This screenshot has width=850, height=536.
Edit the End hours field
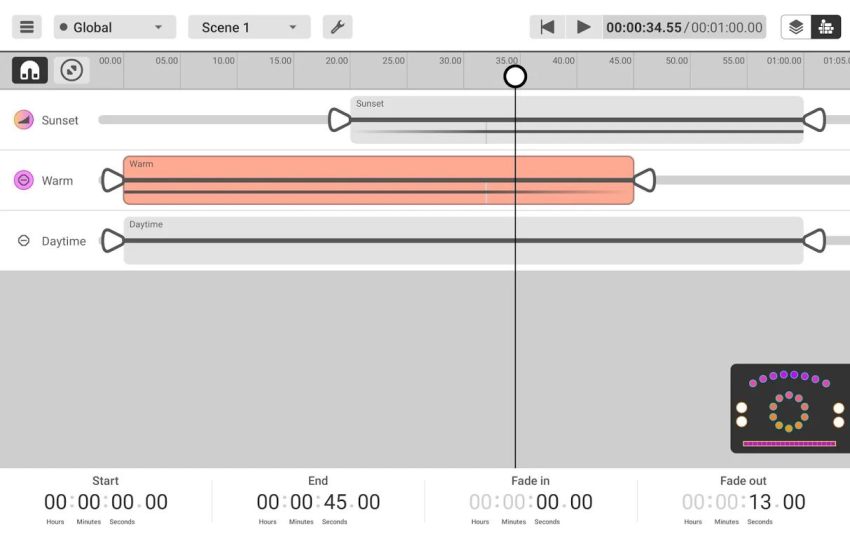point(268,502)
